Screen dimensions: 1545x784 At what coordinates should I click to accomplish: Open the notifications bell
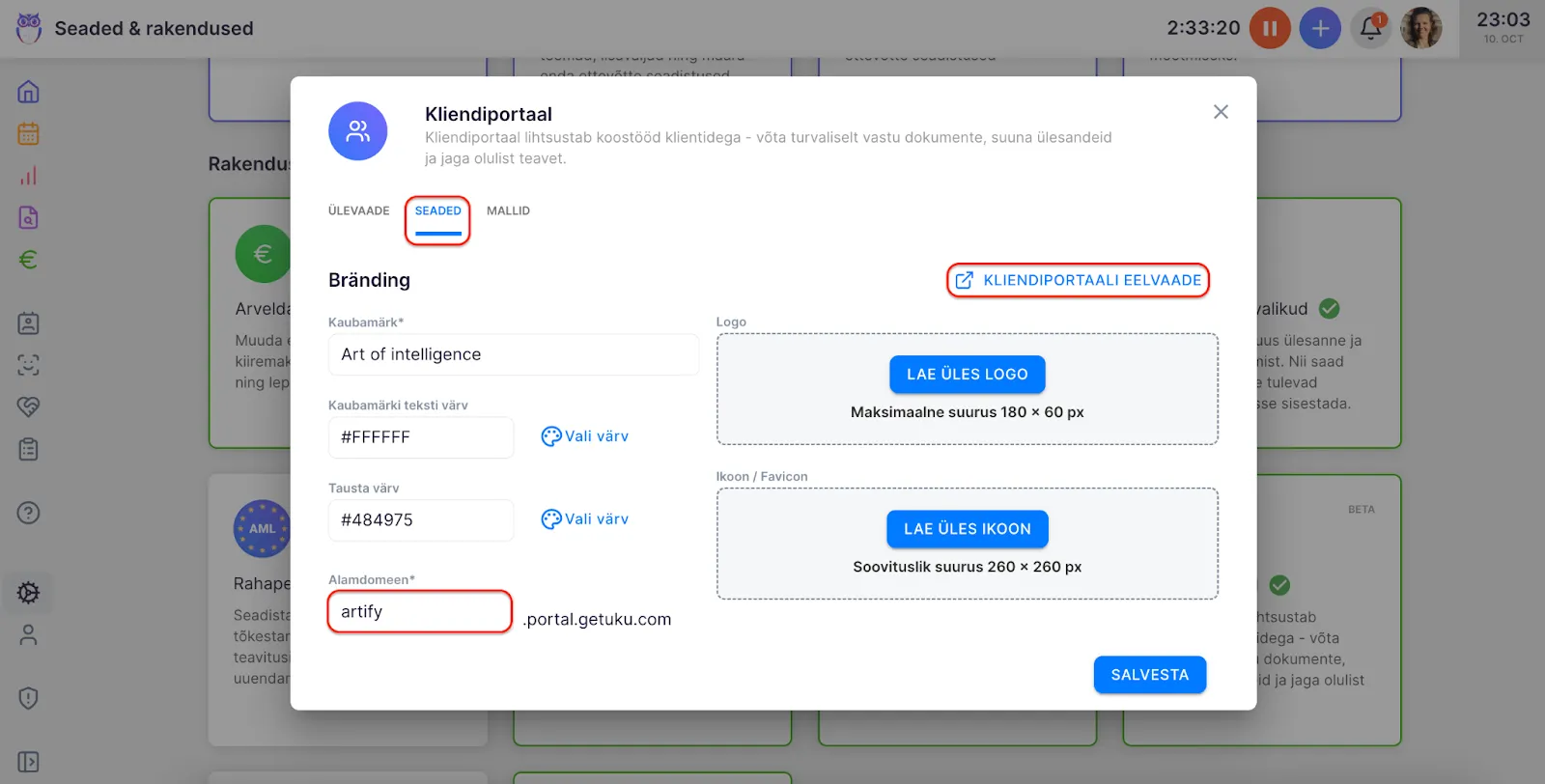pyautogui.click(x=1370, y=29)
